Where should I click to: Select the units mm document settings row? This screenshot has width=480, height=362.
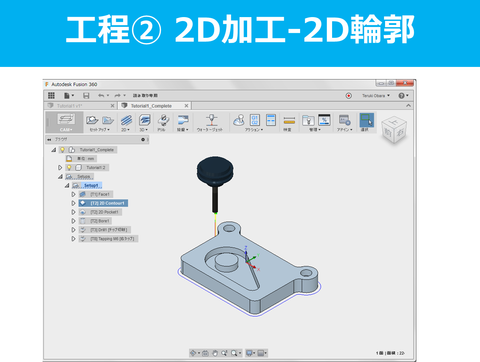pyautogui.click(x=81, y=159)
